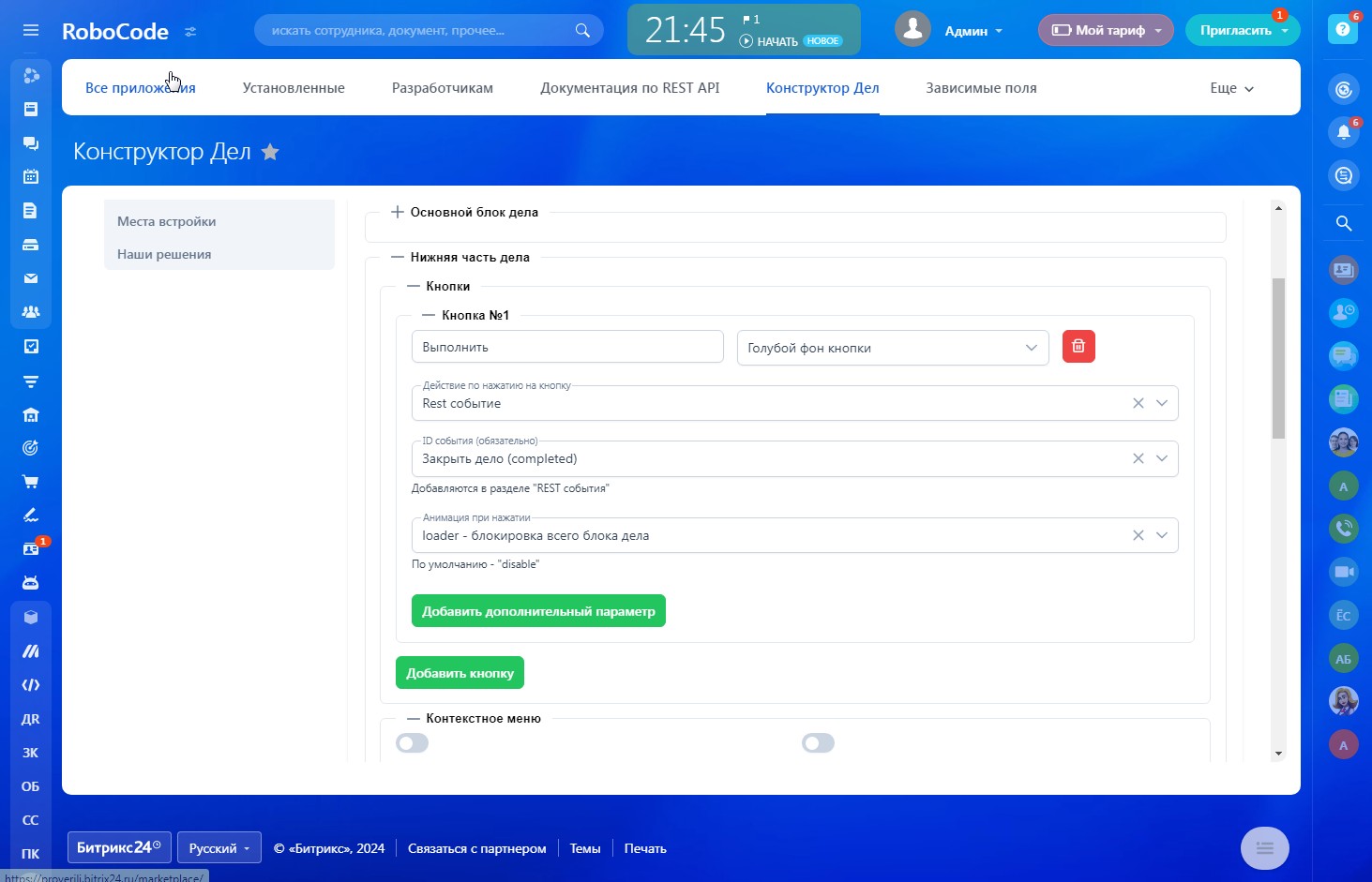
Task: Open the round chat menu button at bottom right
Action: pos(1265,848)
